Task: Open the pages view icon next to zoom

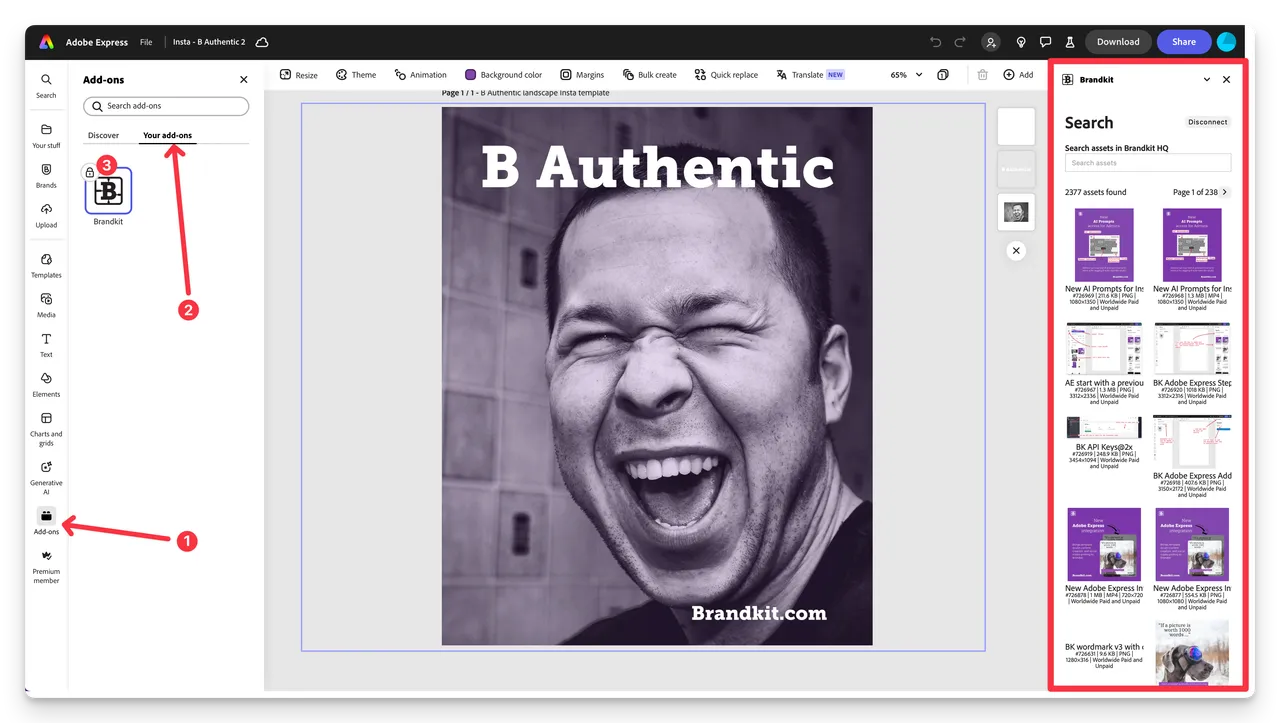Action: (943, 75)
